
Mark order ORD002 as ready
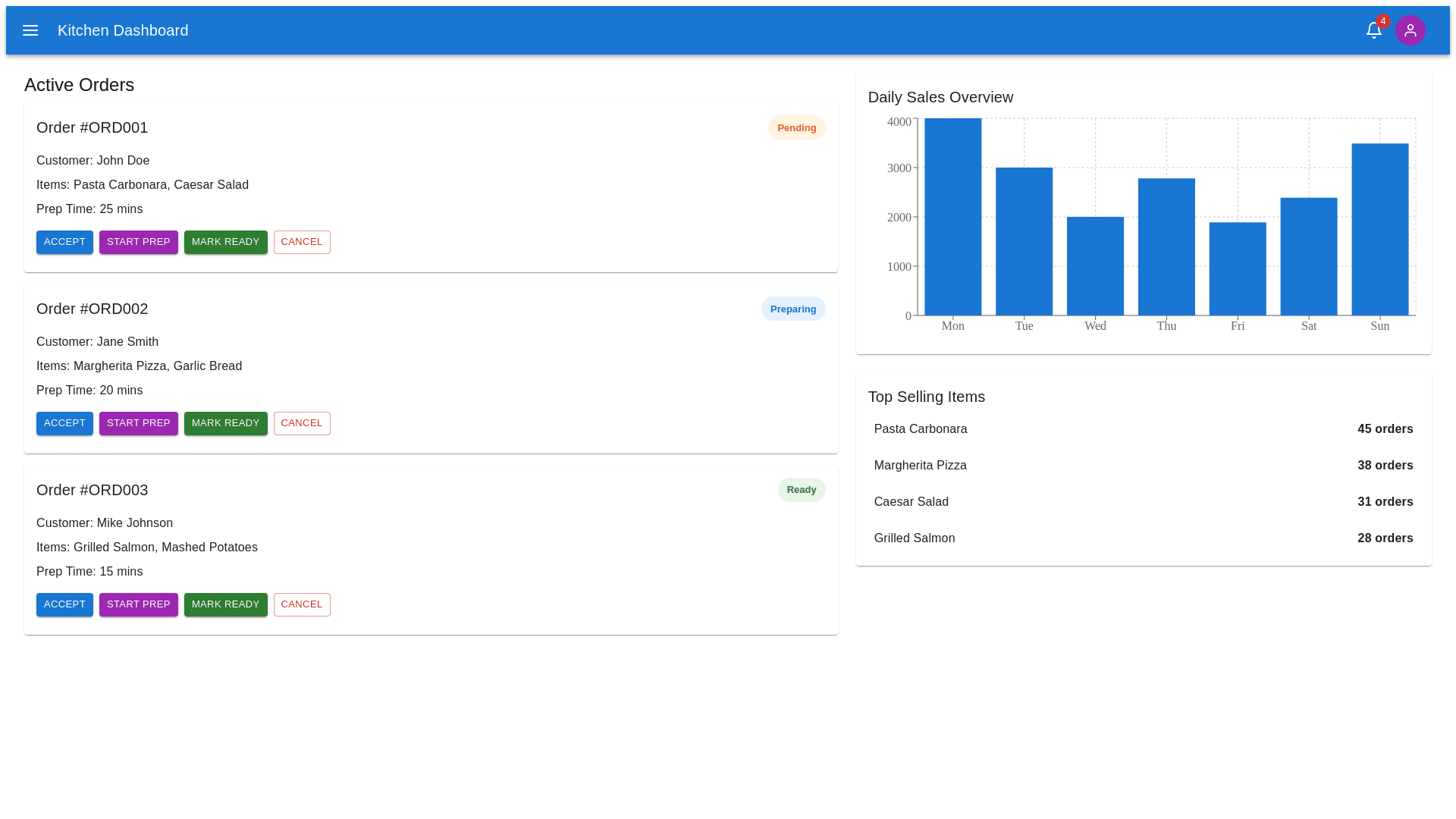point(225,423)
